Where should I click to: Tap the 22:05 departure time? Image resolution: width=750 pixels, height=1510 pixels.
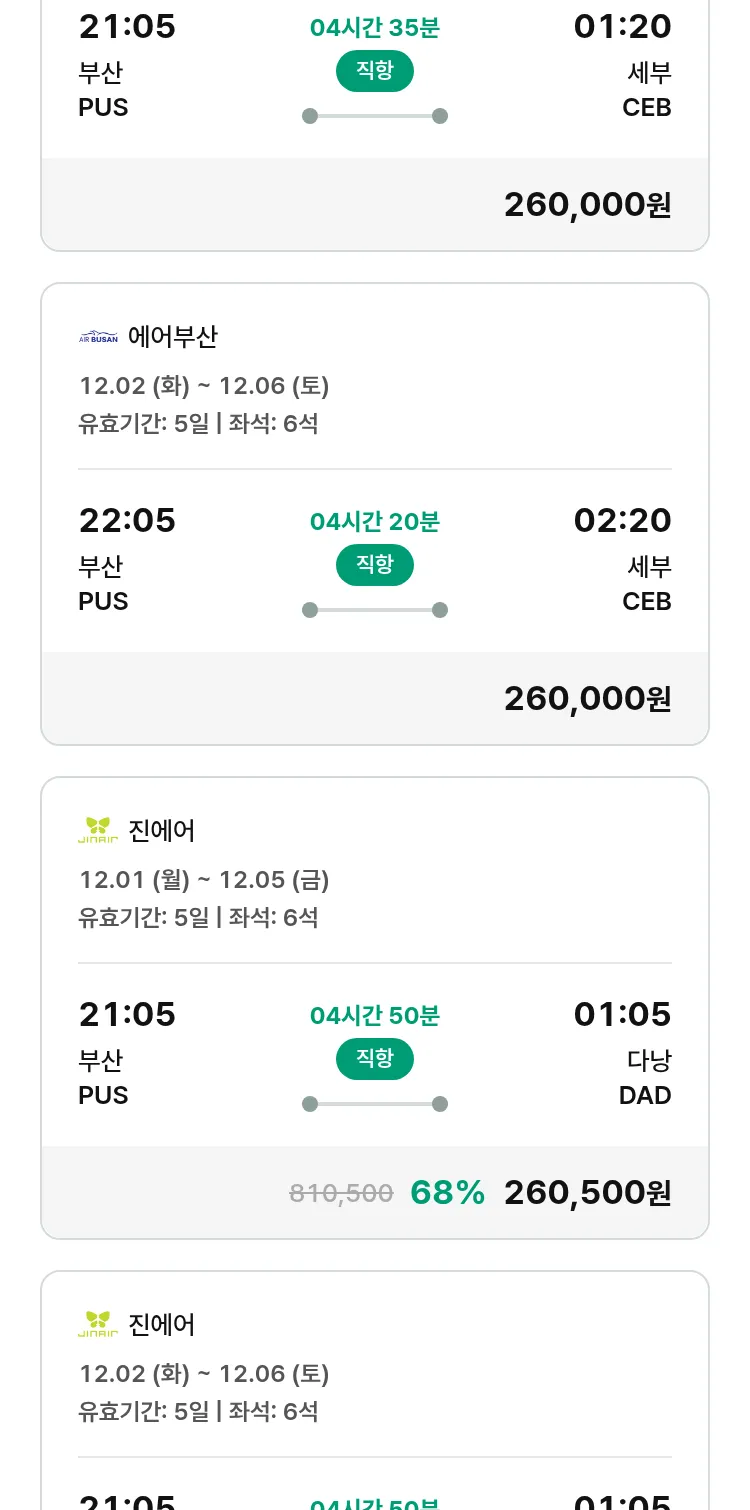pyautogui.click(x=127, y=520)
